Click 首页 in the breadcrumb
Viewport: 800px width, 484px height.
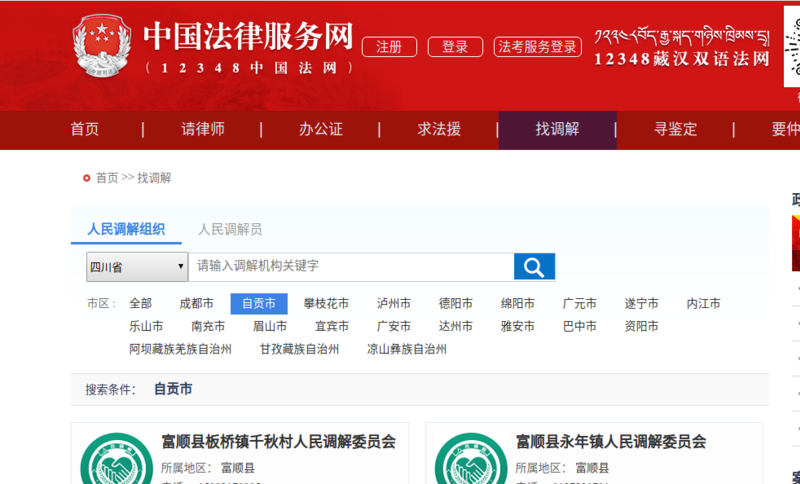click(x=107, y=178)
